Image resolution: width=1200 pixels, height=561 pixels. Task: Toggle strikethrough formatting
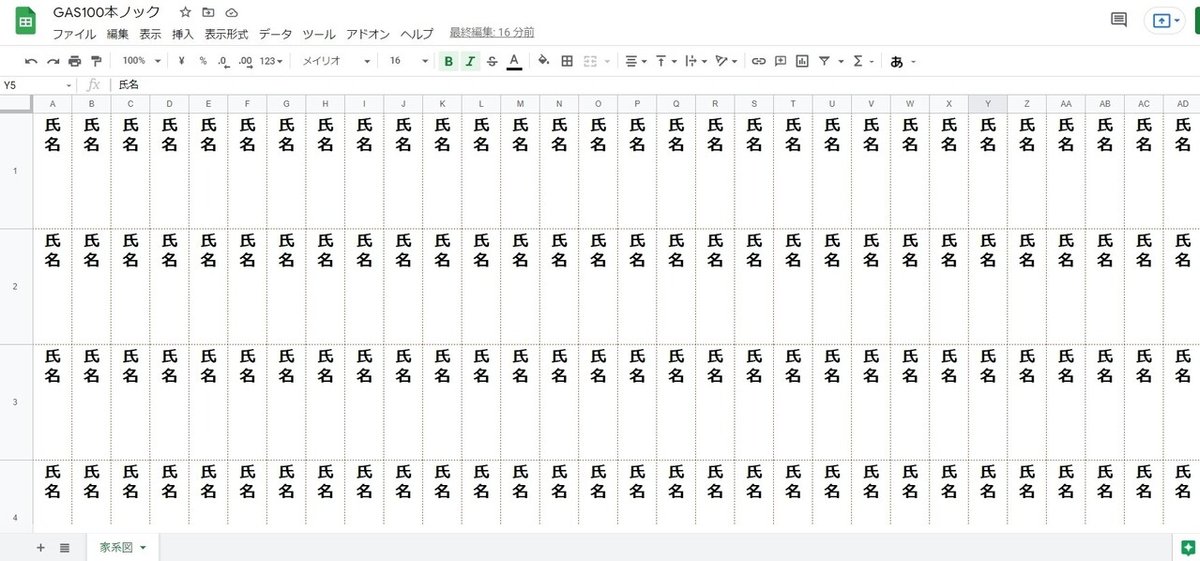(492, 61)
